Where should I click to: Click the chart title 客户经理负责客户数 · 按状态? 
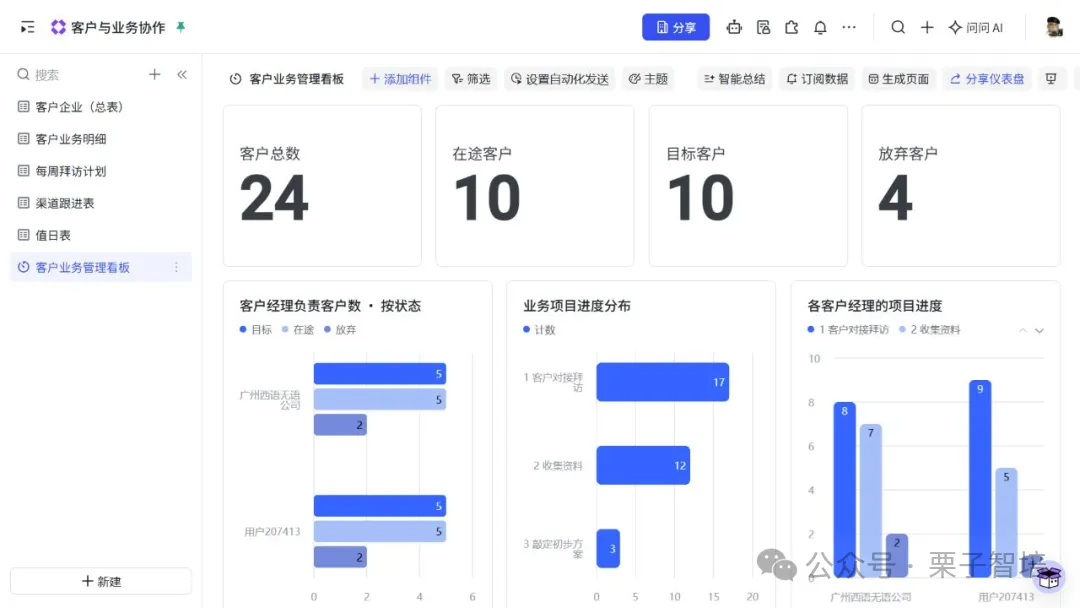(x=330, y=306)
